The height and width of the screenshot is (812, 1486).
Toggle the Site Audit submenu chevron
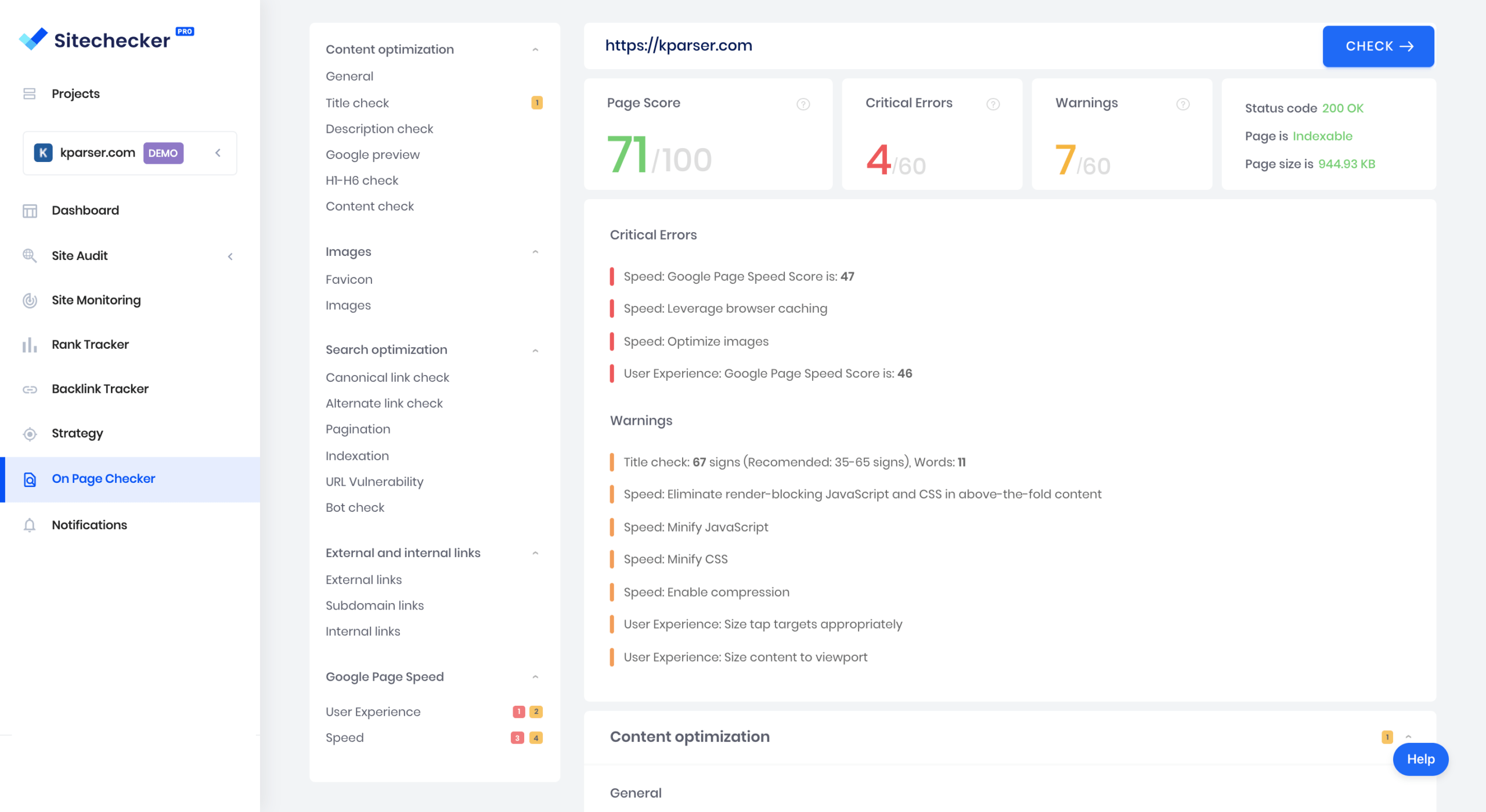coord(230,256)
